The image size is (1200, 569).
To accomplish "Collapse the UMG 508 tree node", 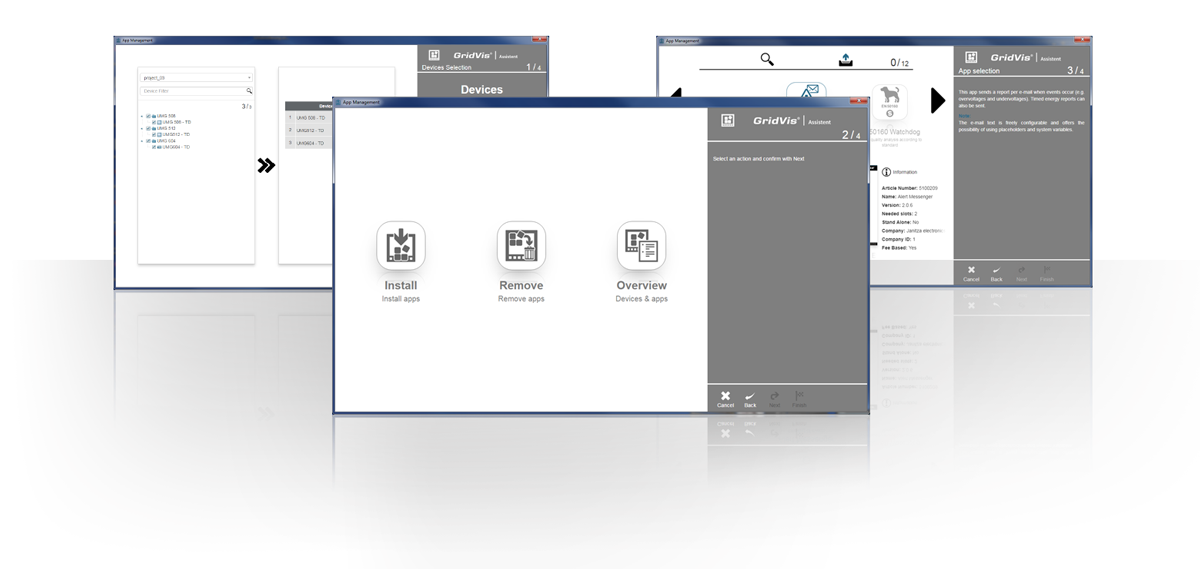I will coord(142,116).
